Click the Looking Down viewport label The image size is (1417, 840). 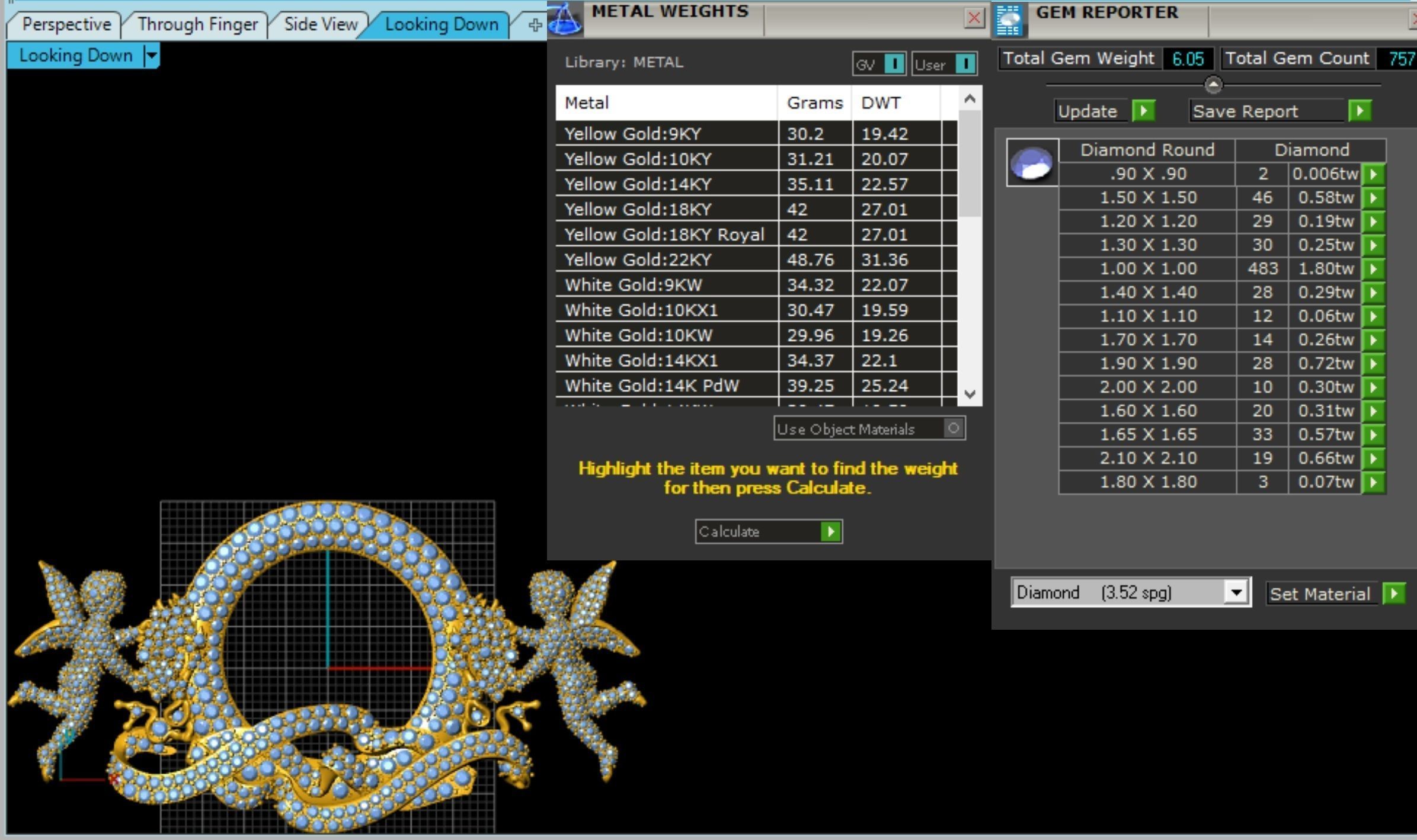point(75,56)
